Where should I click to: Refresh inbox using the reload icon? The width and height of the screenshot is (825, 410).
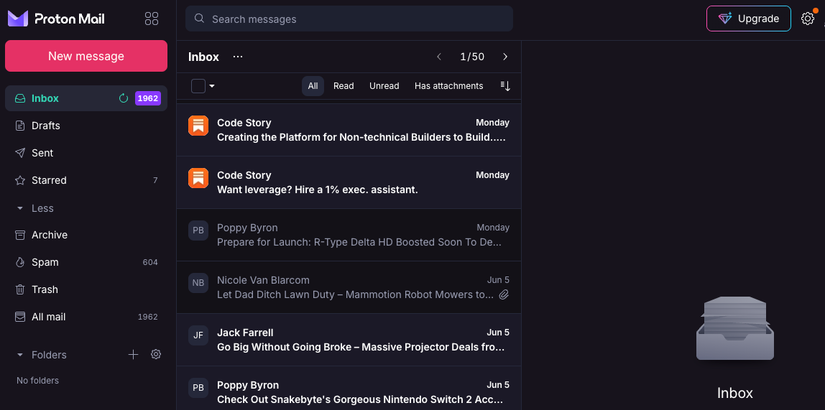click(x=124, y=98)
